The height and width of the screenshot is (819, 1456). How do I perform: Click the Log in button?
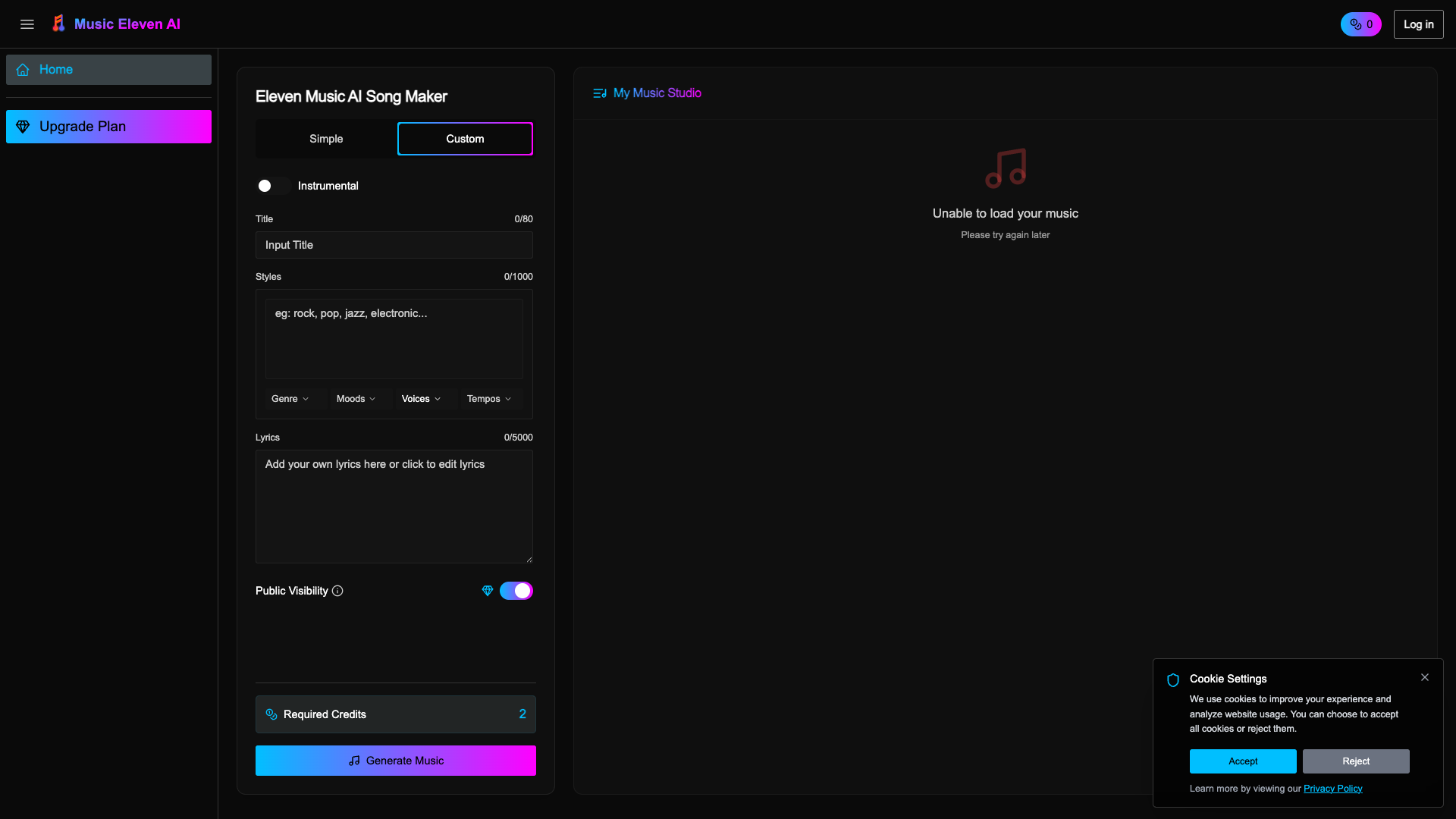pyautogui.click(x=1418, y=24)
